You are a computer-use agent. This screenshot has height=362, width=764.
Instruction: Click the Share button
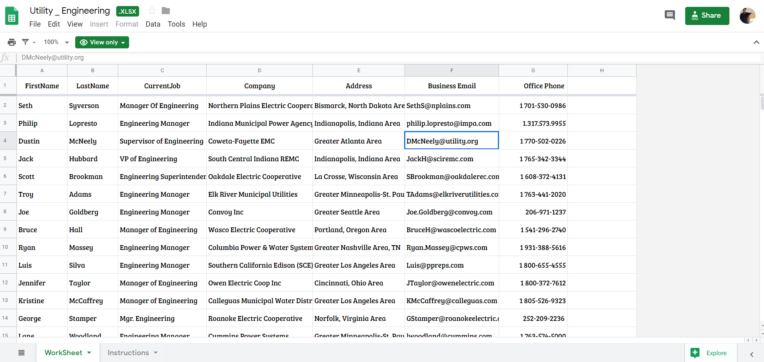click(707, 16)
